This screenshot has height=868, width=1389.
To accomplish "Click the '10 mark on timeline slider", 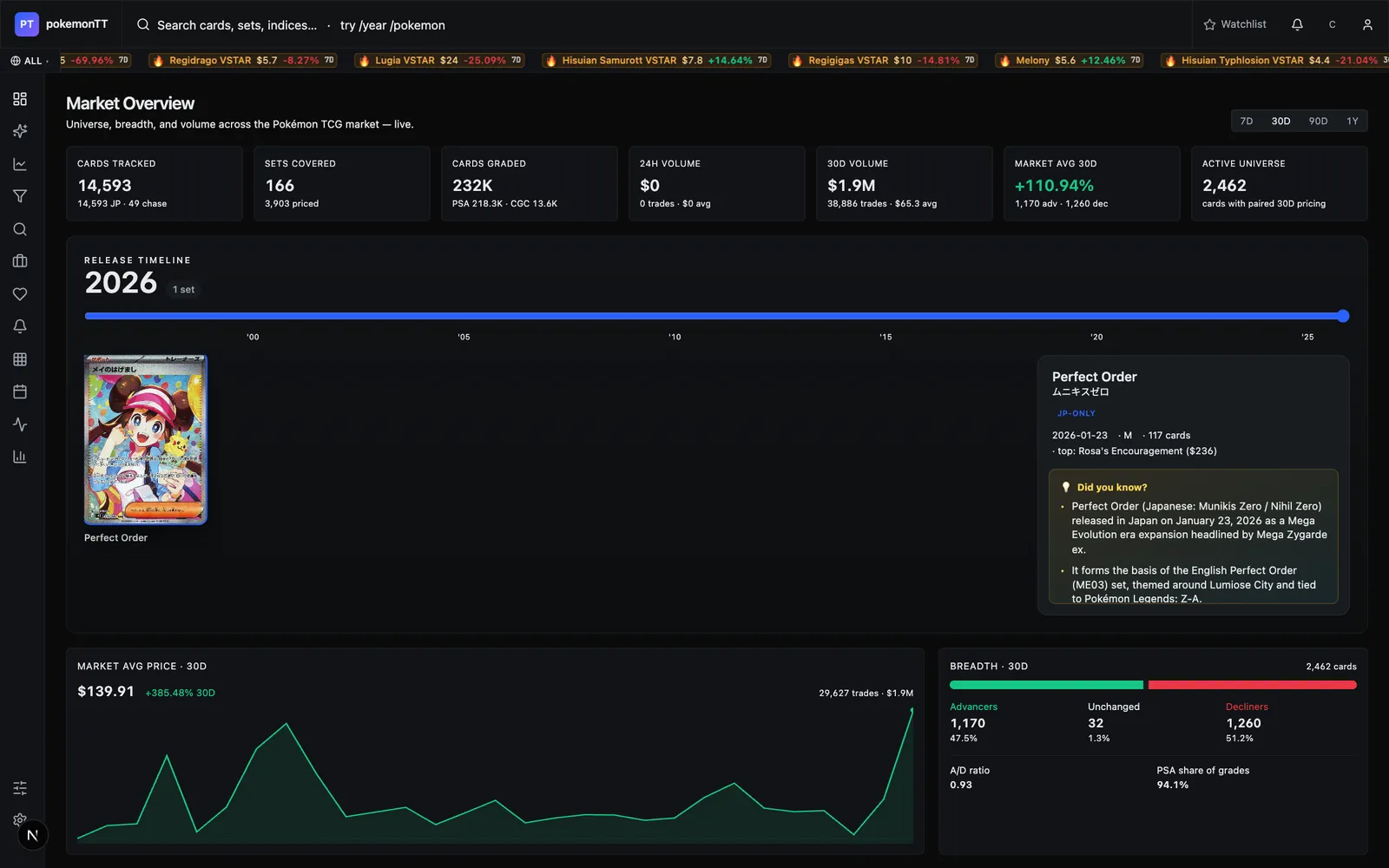I will point(675,337).
